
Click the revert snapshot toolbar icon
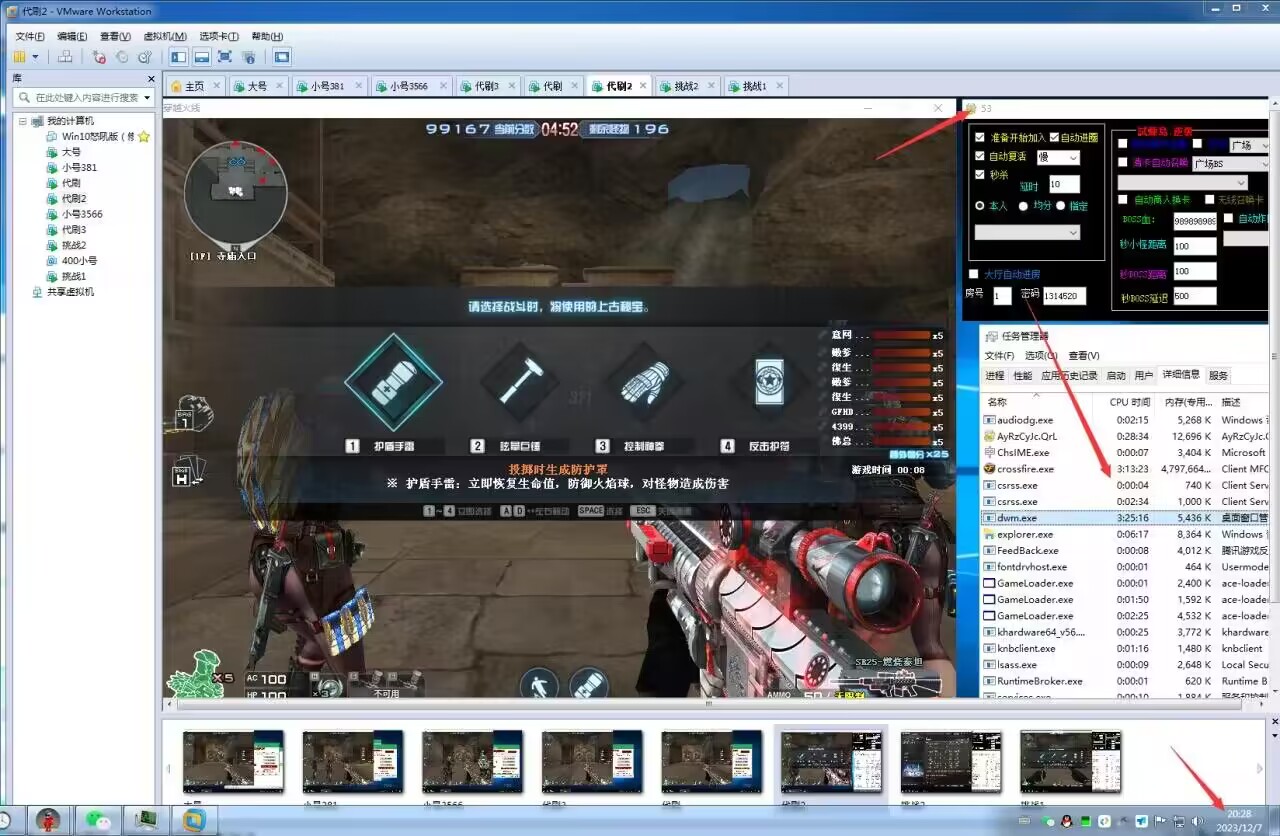[x=122, y=57]
